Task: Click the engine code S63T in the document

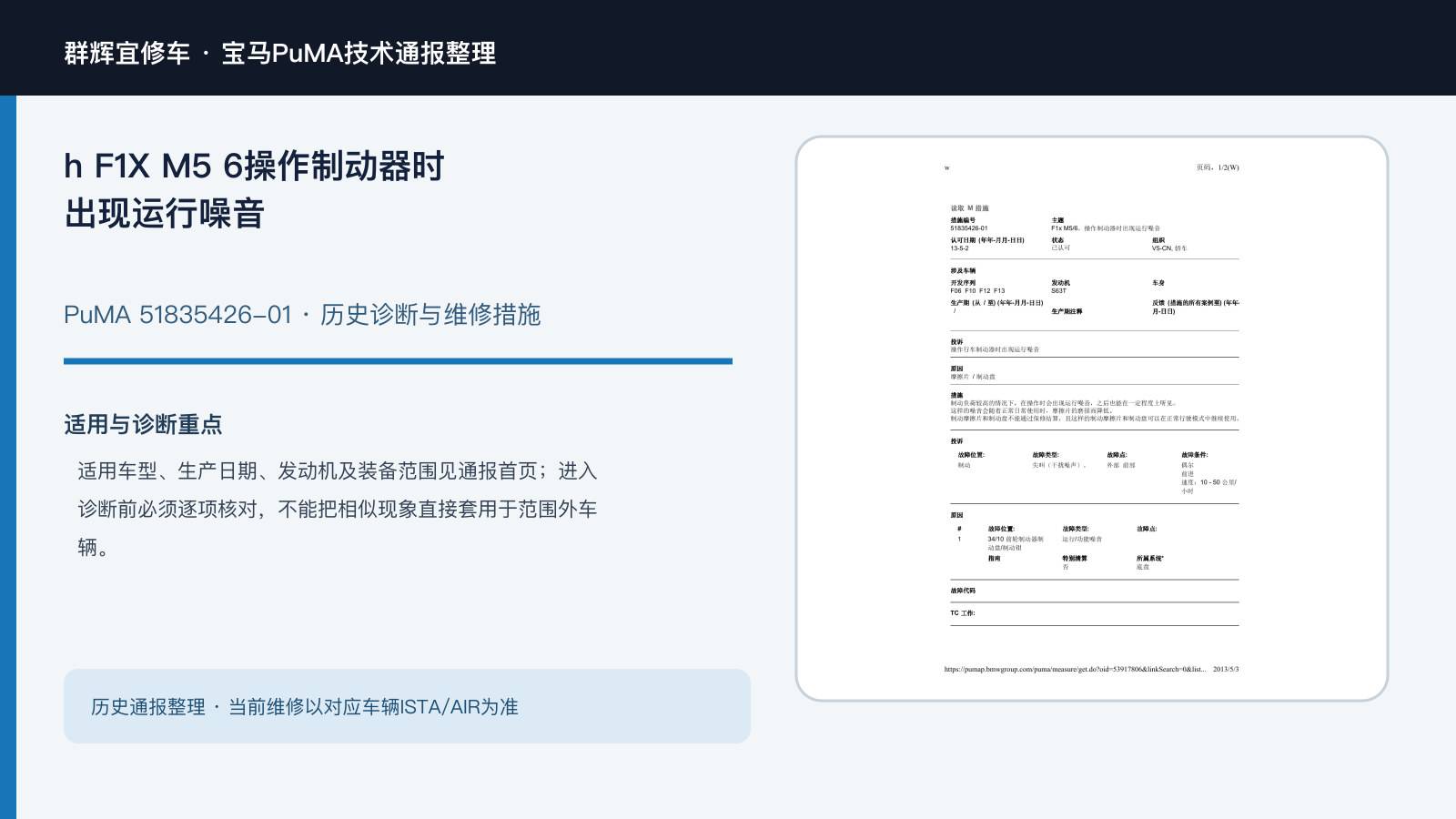Action: (x=1058, y=291)
